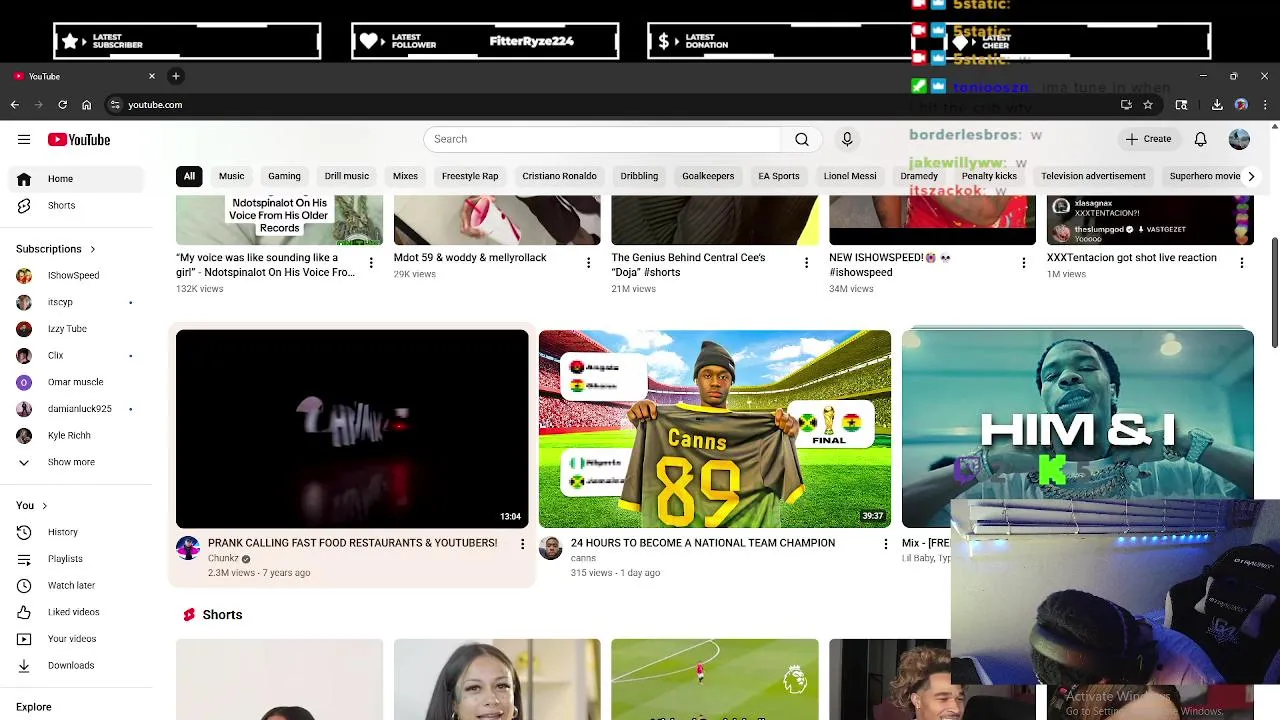Screen dimensions: 1280x720
Task: Expand the Subscriptions section chevron
Action: click(x=93, y=249)
